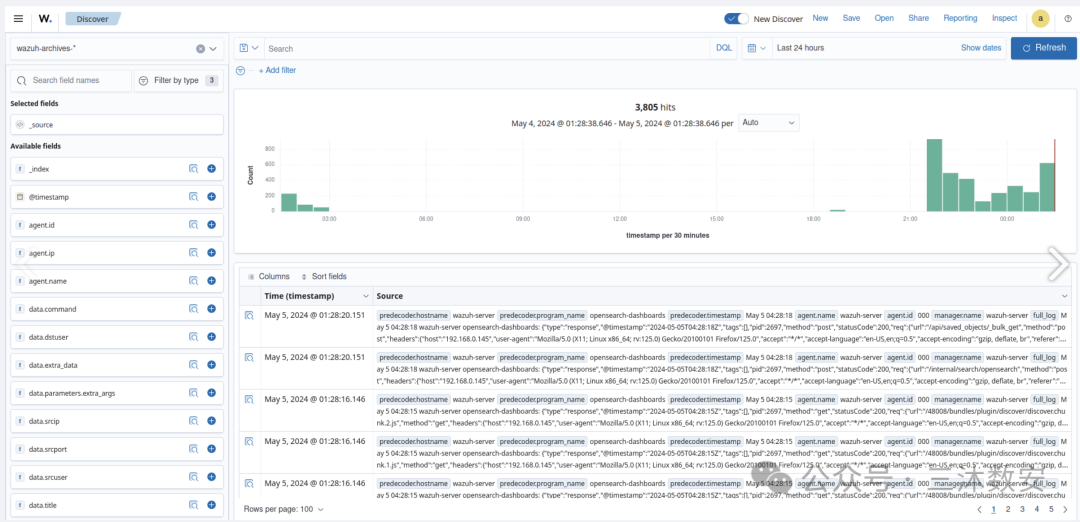The image size is (1080, 522).
Task: Add the data.srcip field as column
Action: (211, 421)
